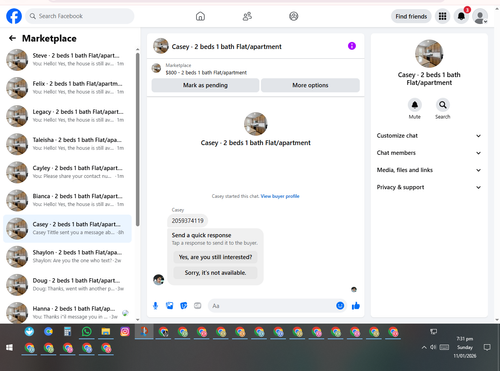Open Bianca's apartment conversation
The image size is (500, 371).
[x=67, y=200]
